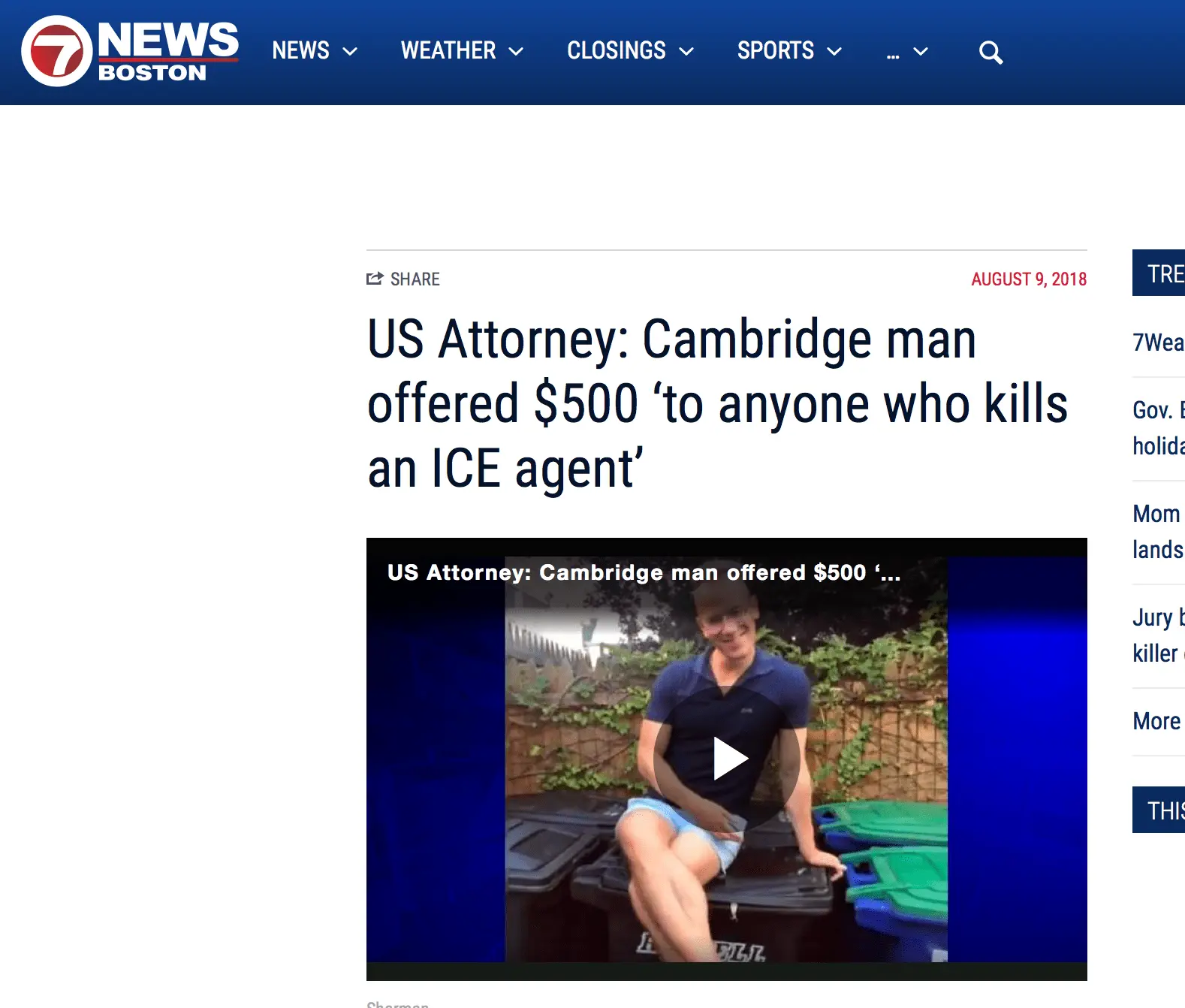Open the Gov. holiday trending story
1185x1008 pixels.
[1159, 428]
